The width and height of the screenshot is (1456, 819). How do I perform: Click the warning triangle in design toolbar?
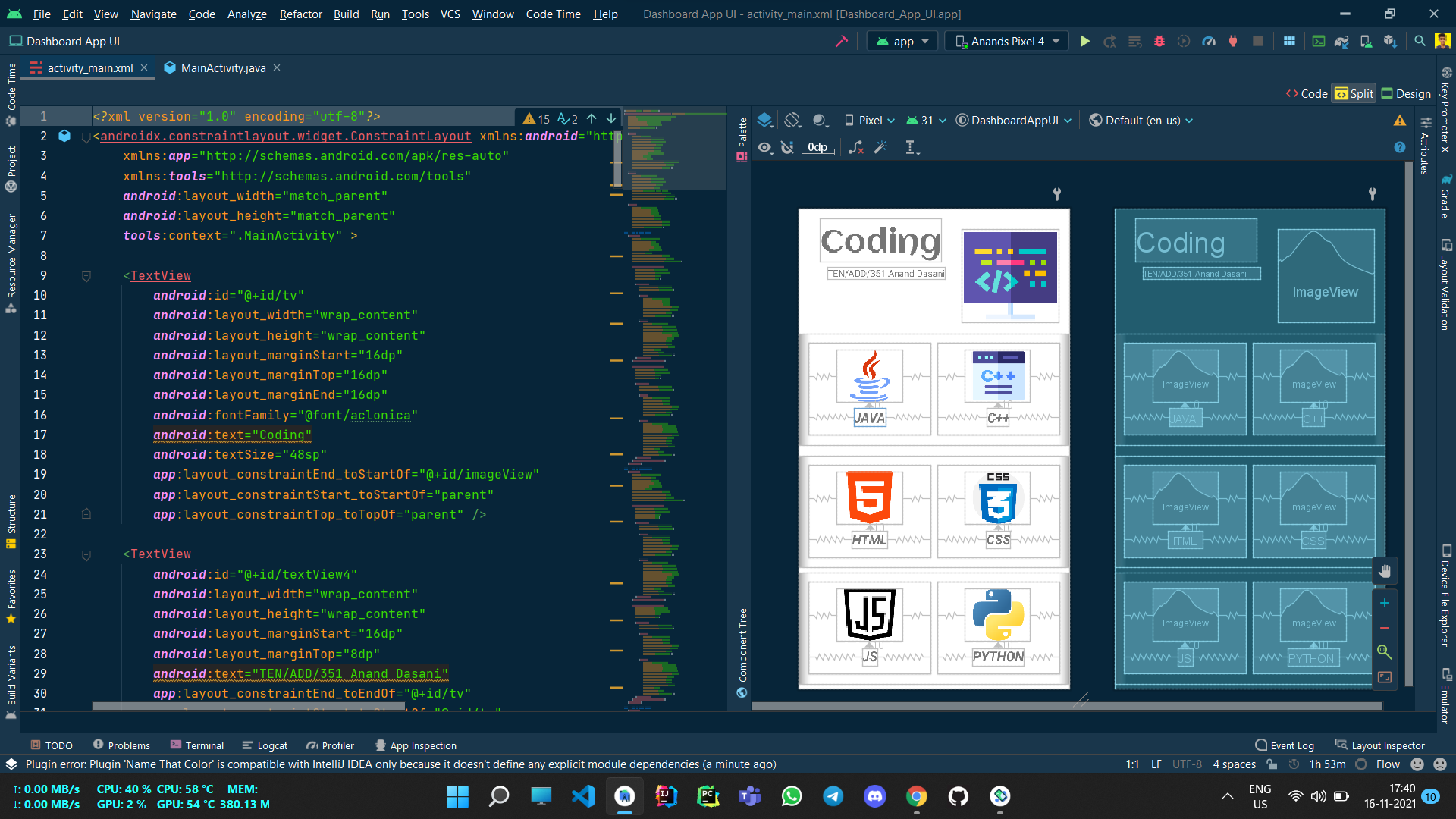(x=1400, y=120)
